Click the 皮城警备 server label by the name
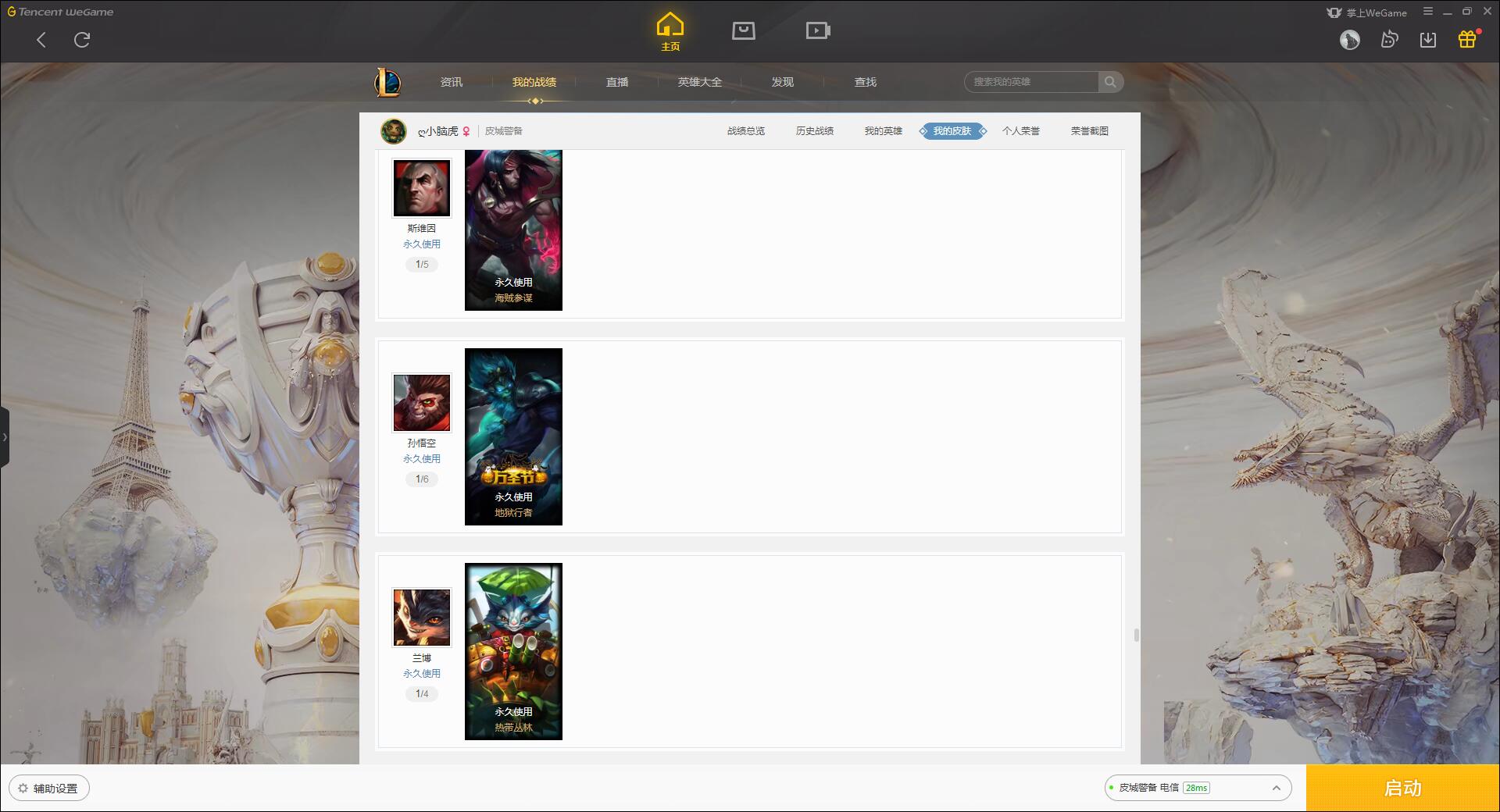 click(x=504, y=131)
